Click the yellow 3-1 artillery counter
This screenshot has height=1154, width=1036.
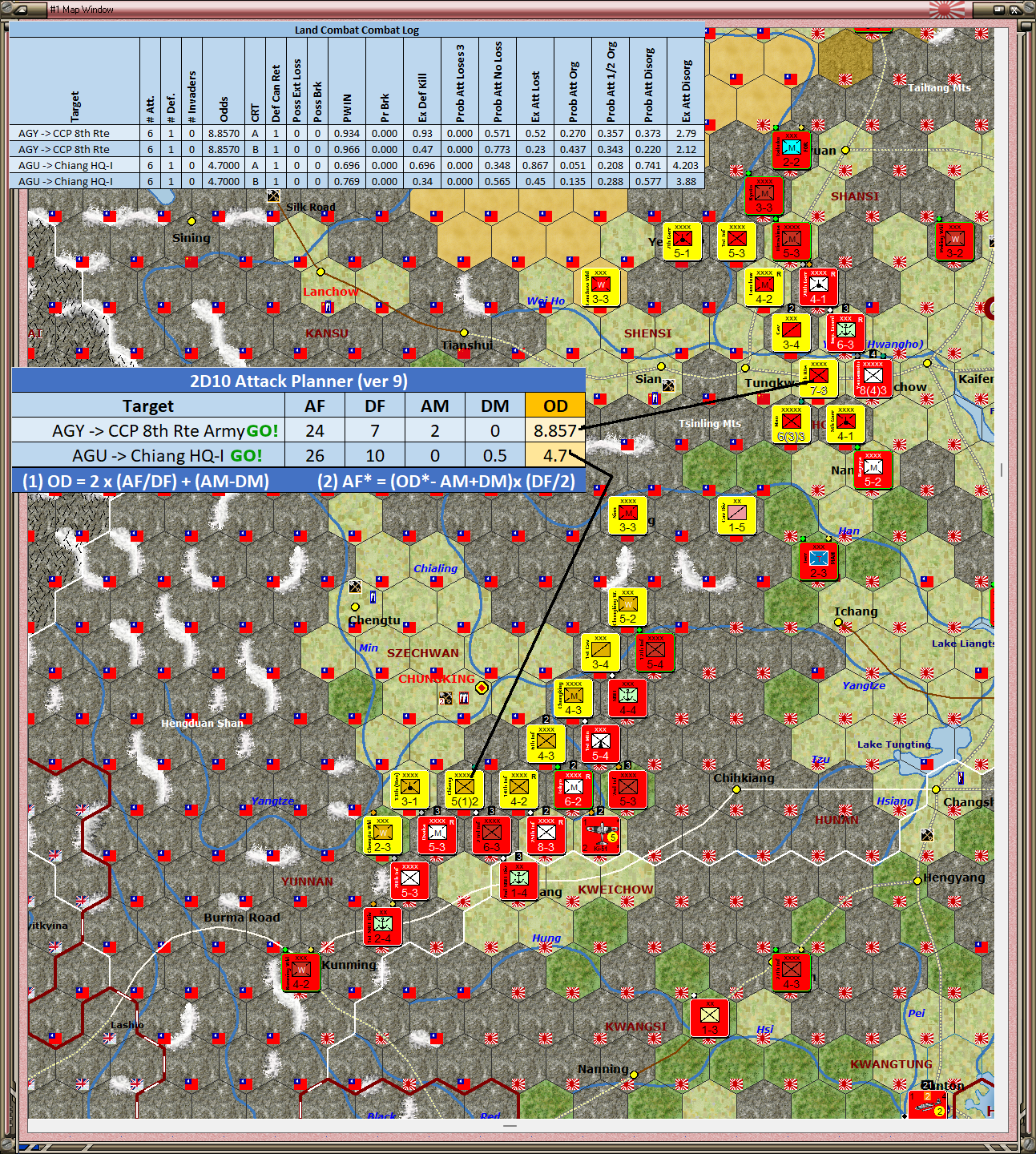(x=410, y=789)
